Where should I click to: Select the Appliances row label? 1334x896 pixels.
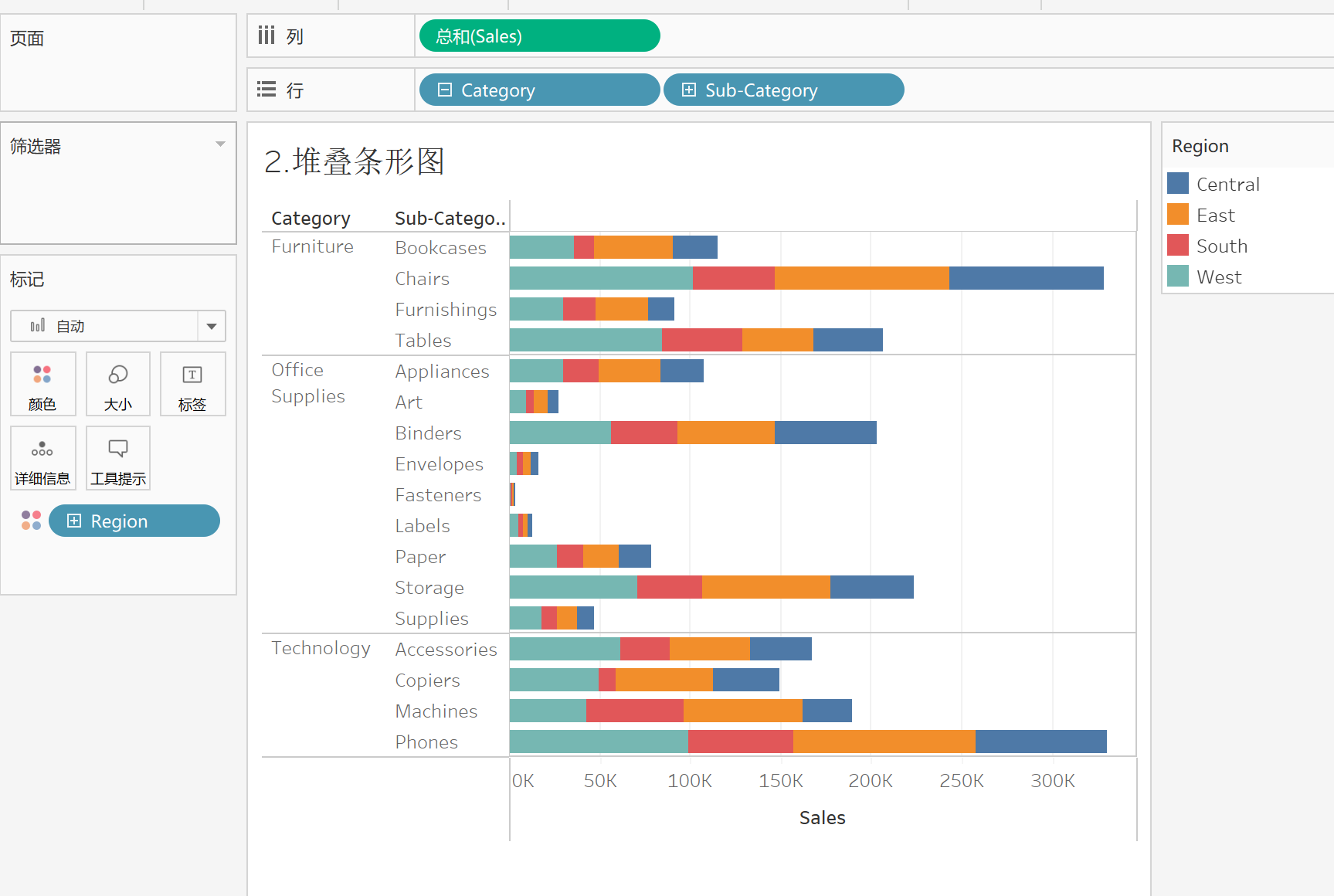click(442, 372)
